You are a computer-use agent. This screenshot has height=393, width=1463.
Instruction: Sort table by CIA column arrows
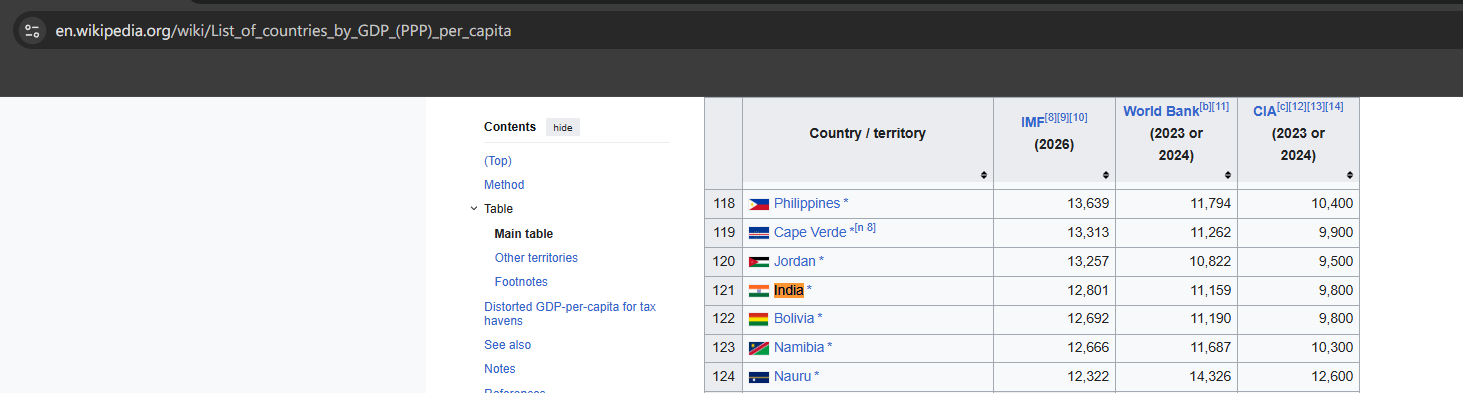(1350, 175)
